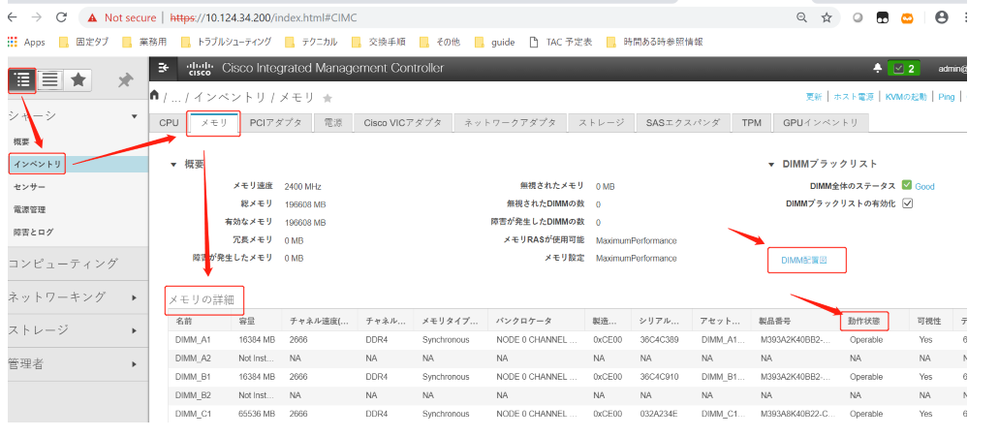
Task: Select the DIMM_C1 row name cell
Action: pos(193,414)
